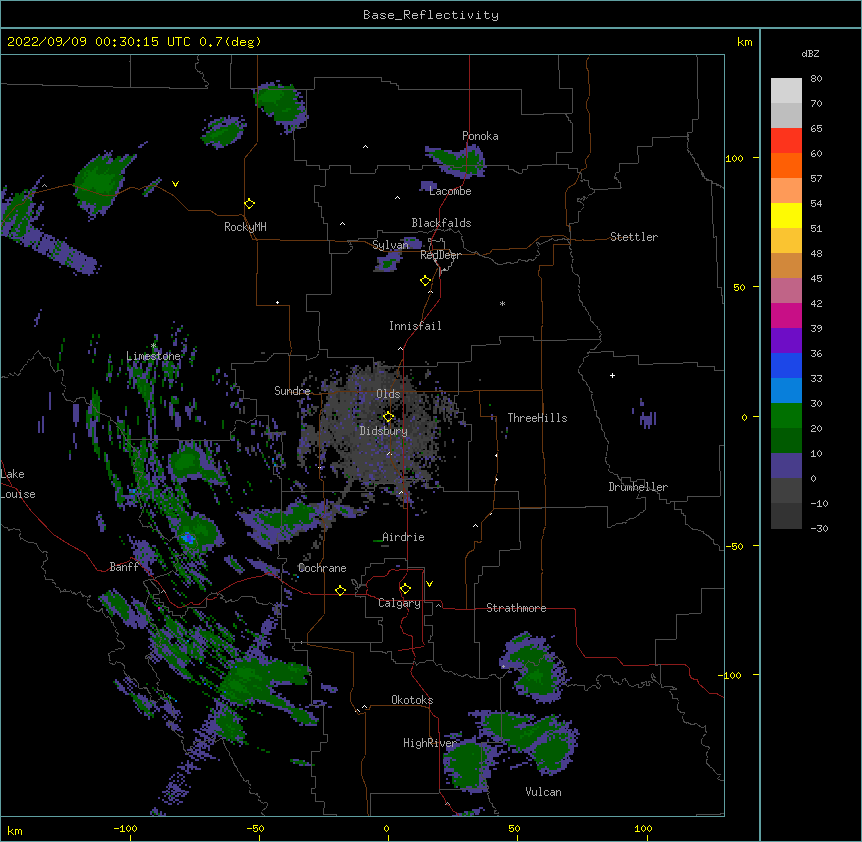Select the slate purple 0-10 dBZ swatch
Viewport: 862px width, 842px height.
coord(786,466)
